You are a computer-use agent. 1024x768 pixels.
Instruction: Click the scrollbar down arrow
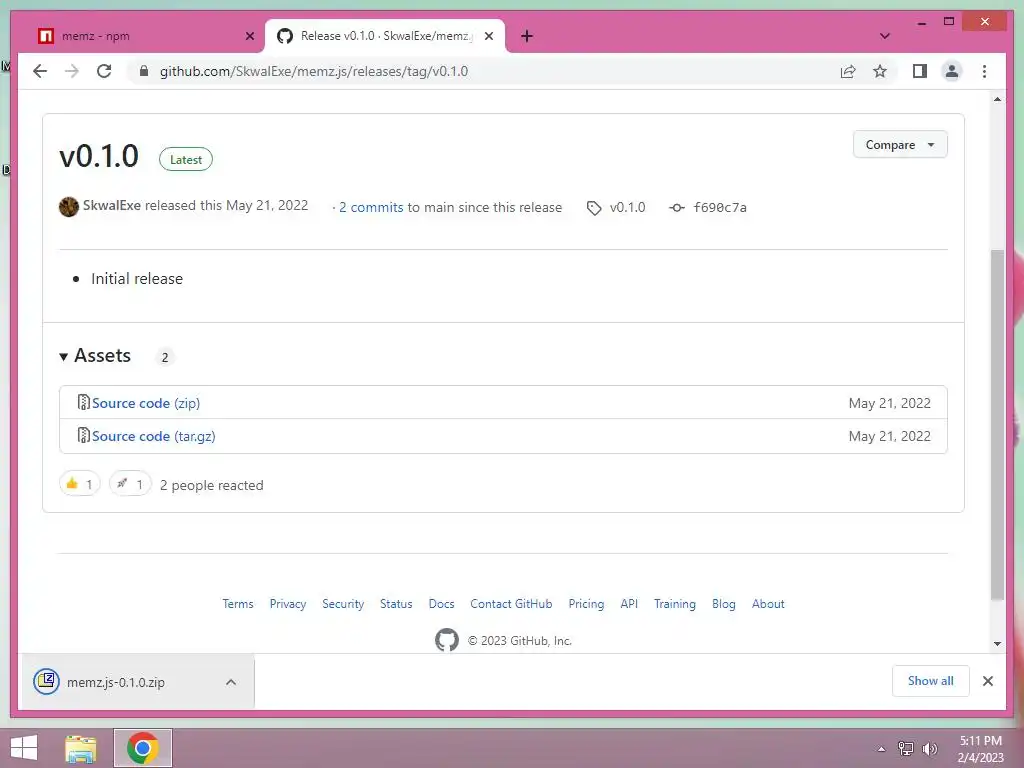click(x=997, y=644)
